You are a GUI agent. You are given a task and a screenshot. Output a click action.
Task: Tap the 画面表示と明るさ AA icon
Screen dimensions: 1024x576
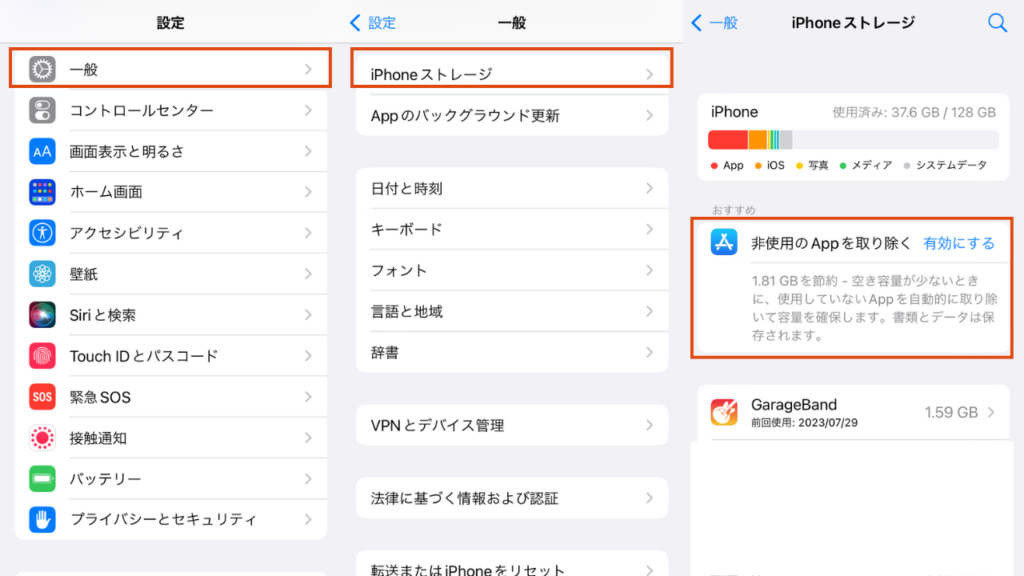[x=42, y=152]
